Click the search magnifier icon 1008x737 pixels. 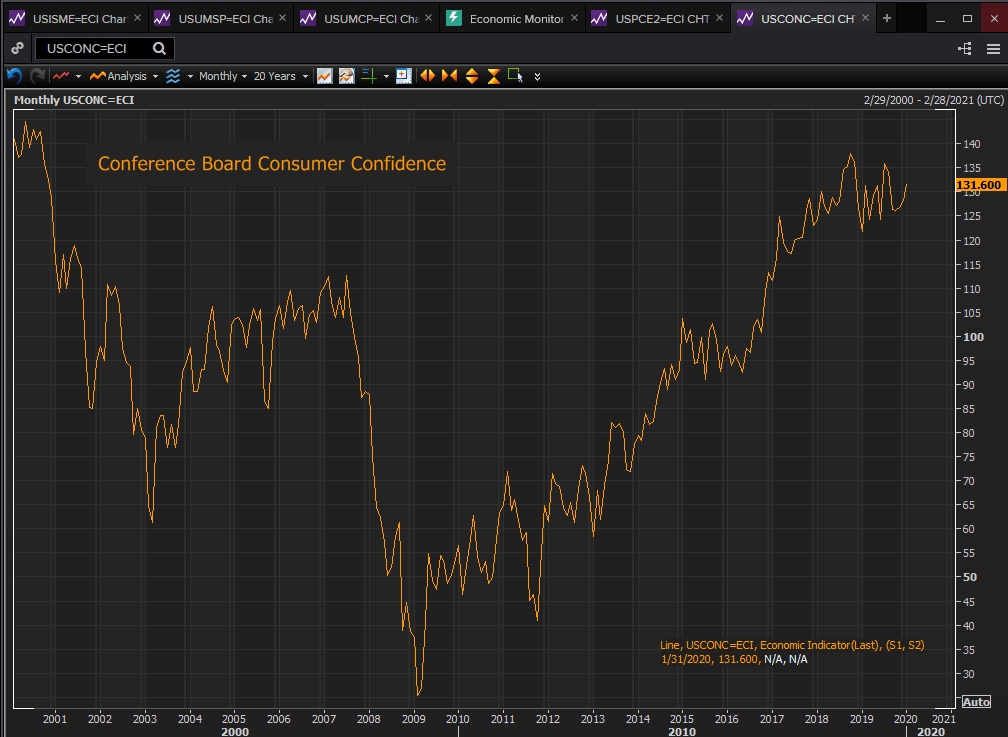(159, 48)
